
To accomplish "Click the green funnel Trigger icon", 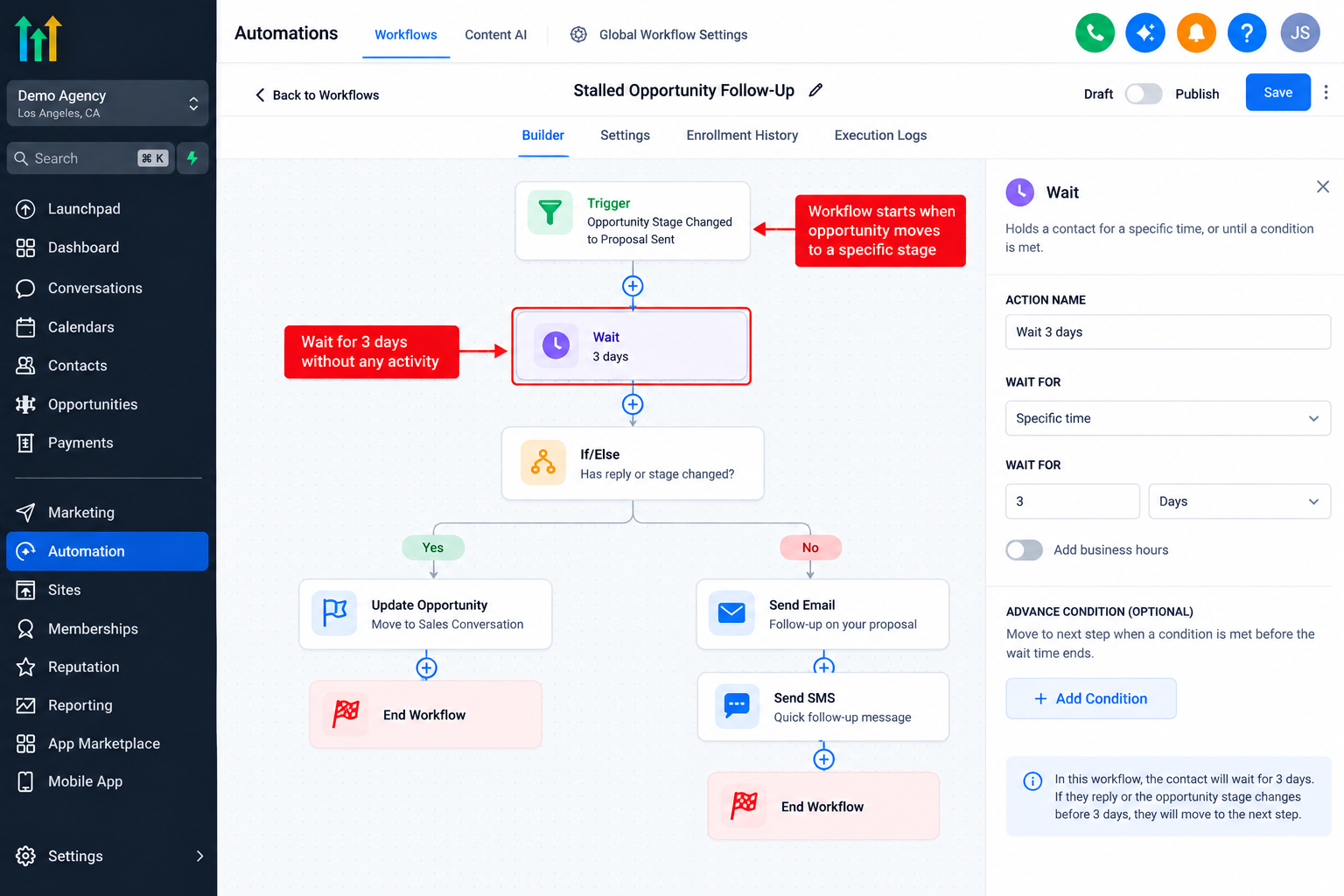I will (x=550, y=213).
